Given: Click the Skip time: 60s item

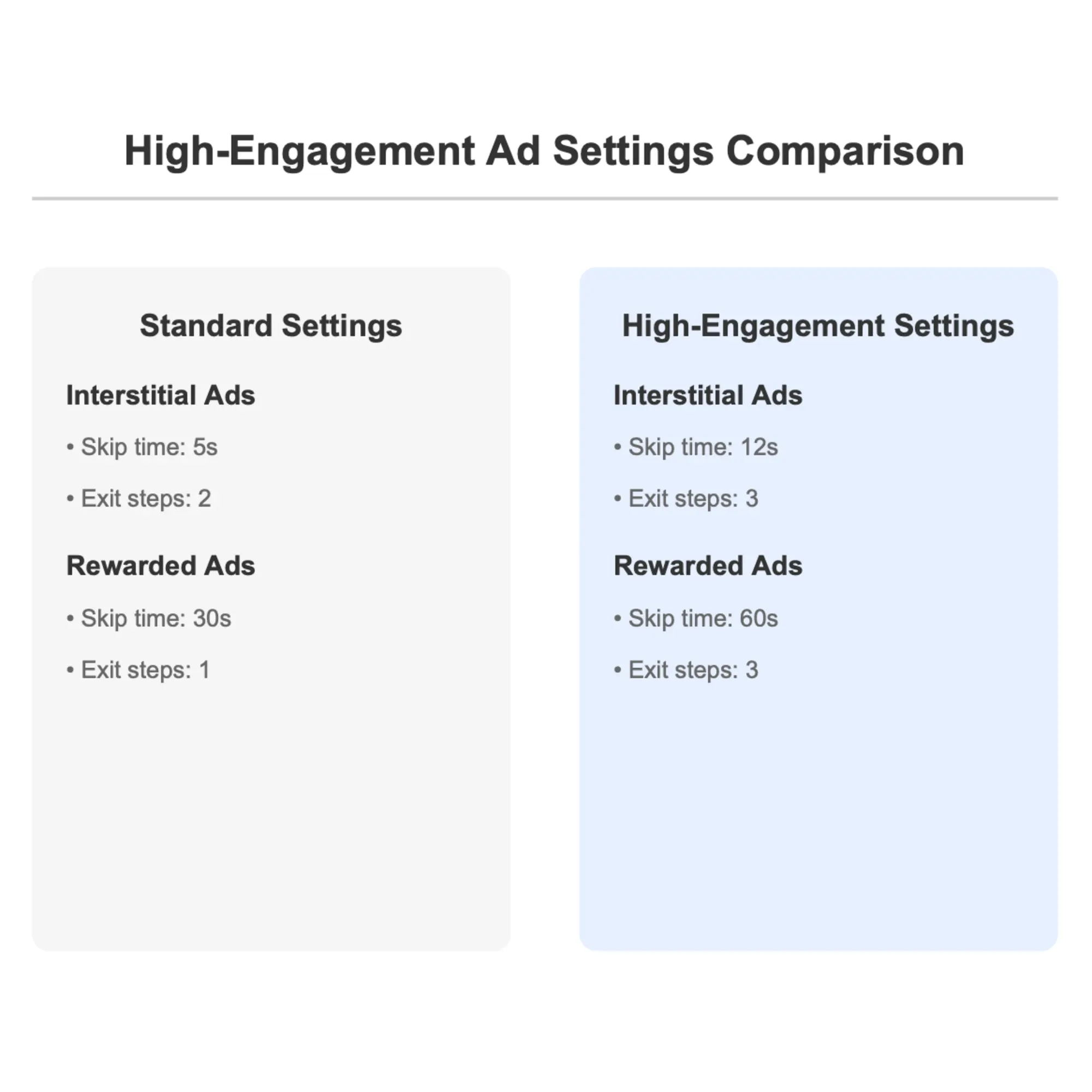Looking at the screenshot, I should 696,619.
